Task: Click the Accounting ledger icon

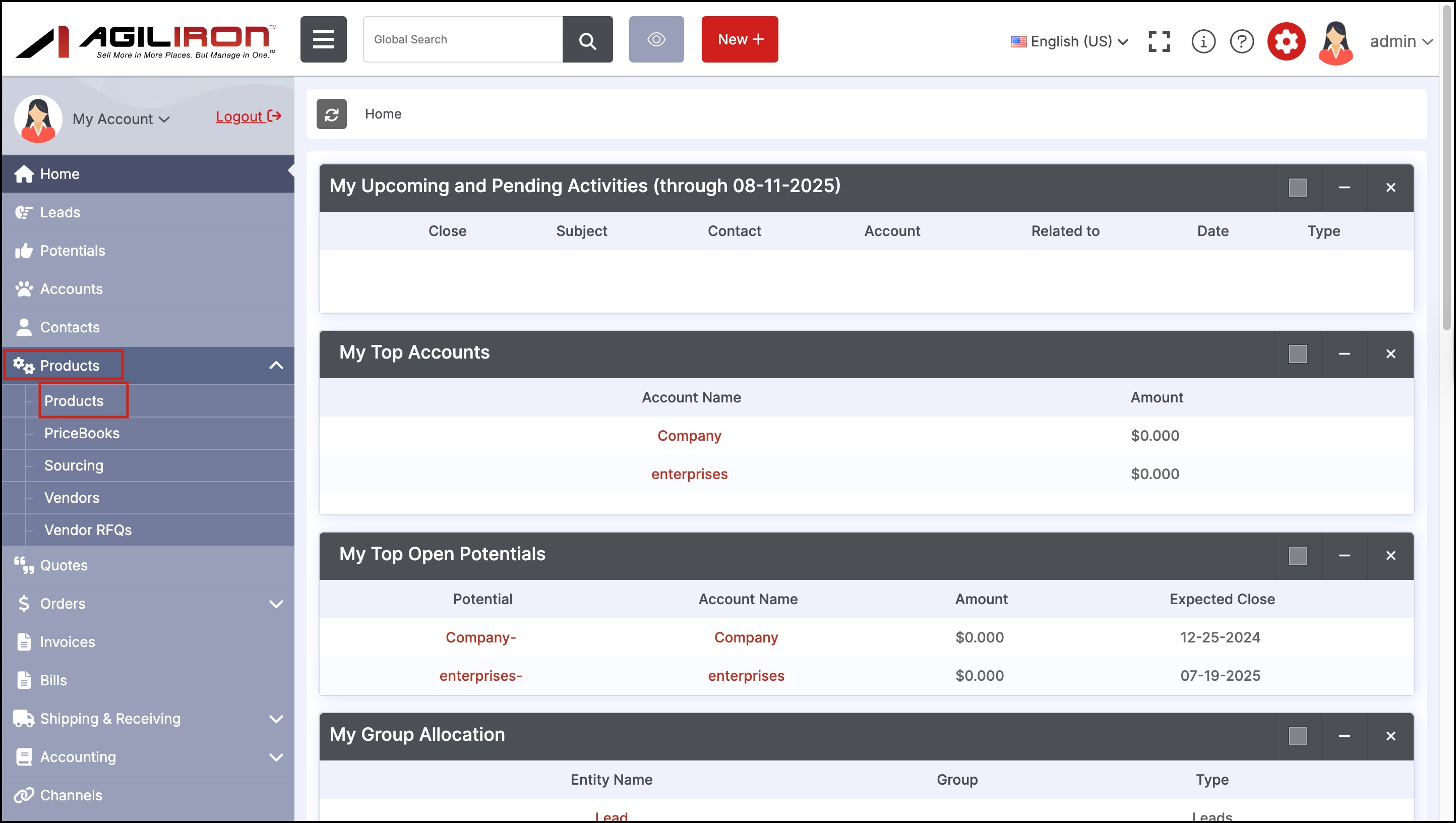Action: pos(24,757)
